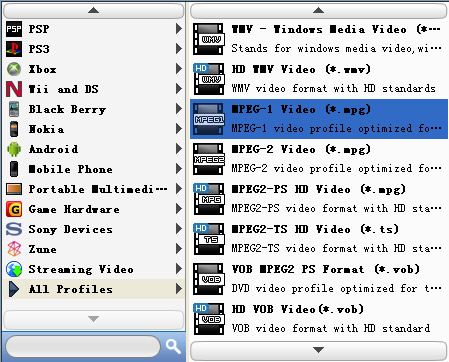Click the green Xbox sphere icon
Image resolution: width=449 pixels, height=362 pixels.
(14, 69)
